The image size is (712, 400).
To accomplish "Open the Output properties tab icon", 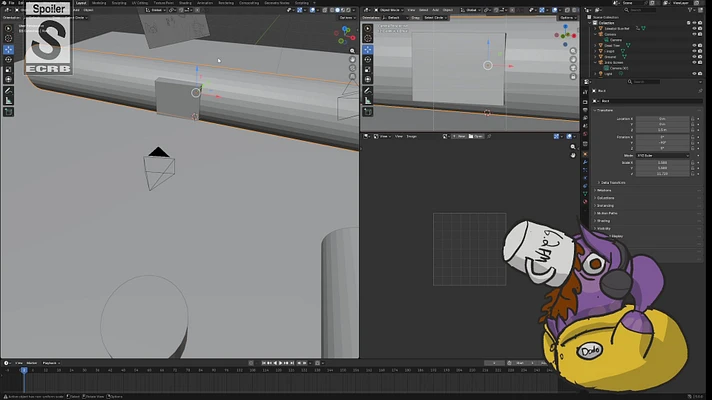I will pyautogui.click(x=585, y=110).
